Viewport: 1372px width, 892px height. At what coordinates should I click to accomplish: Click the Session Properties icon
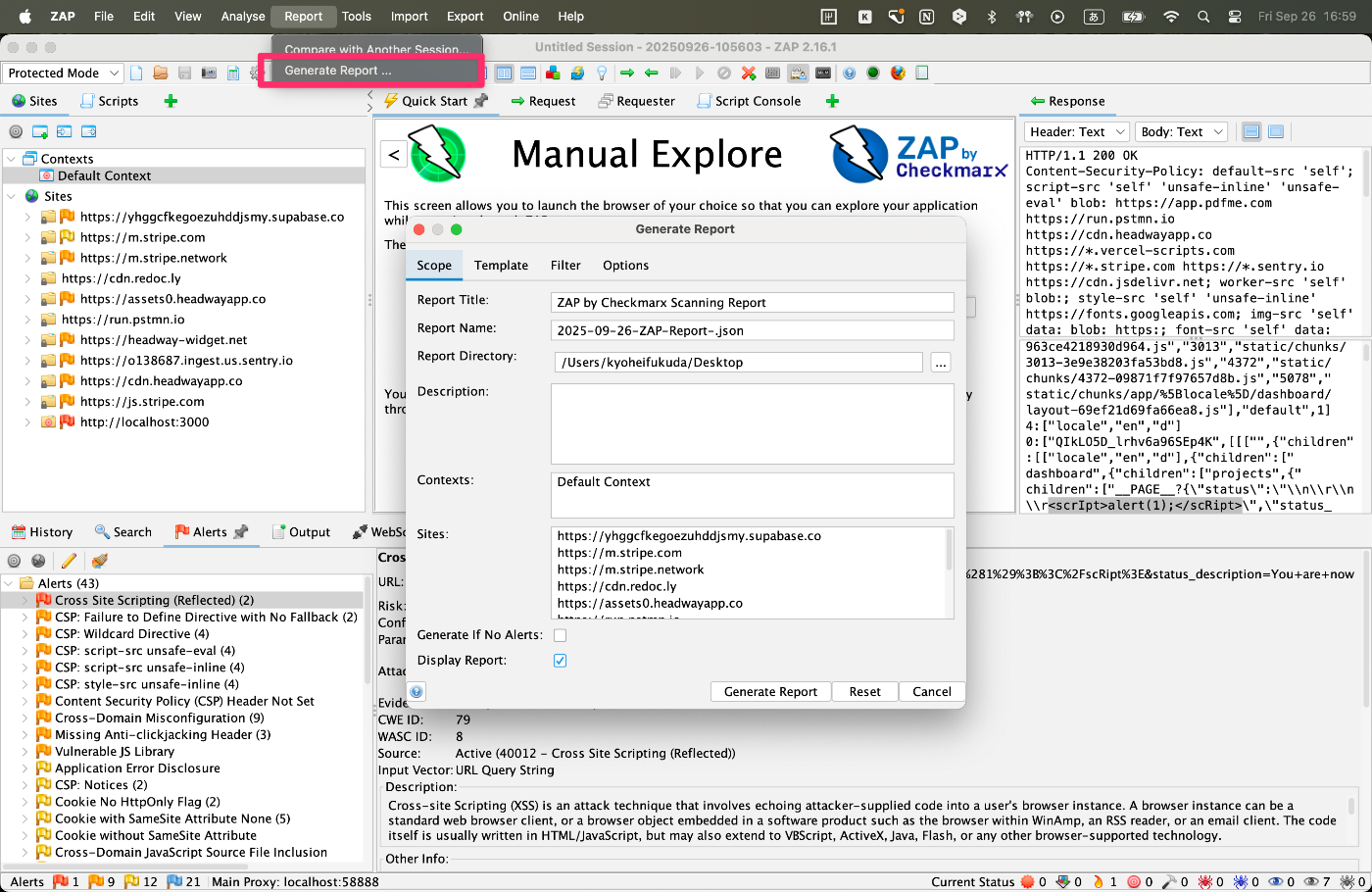(x=233, y=73)
